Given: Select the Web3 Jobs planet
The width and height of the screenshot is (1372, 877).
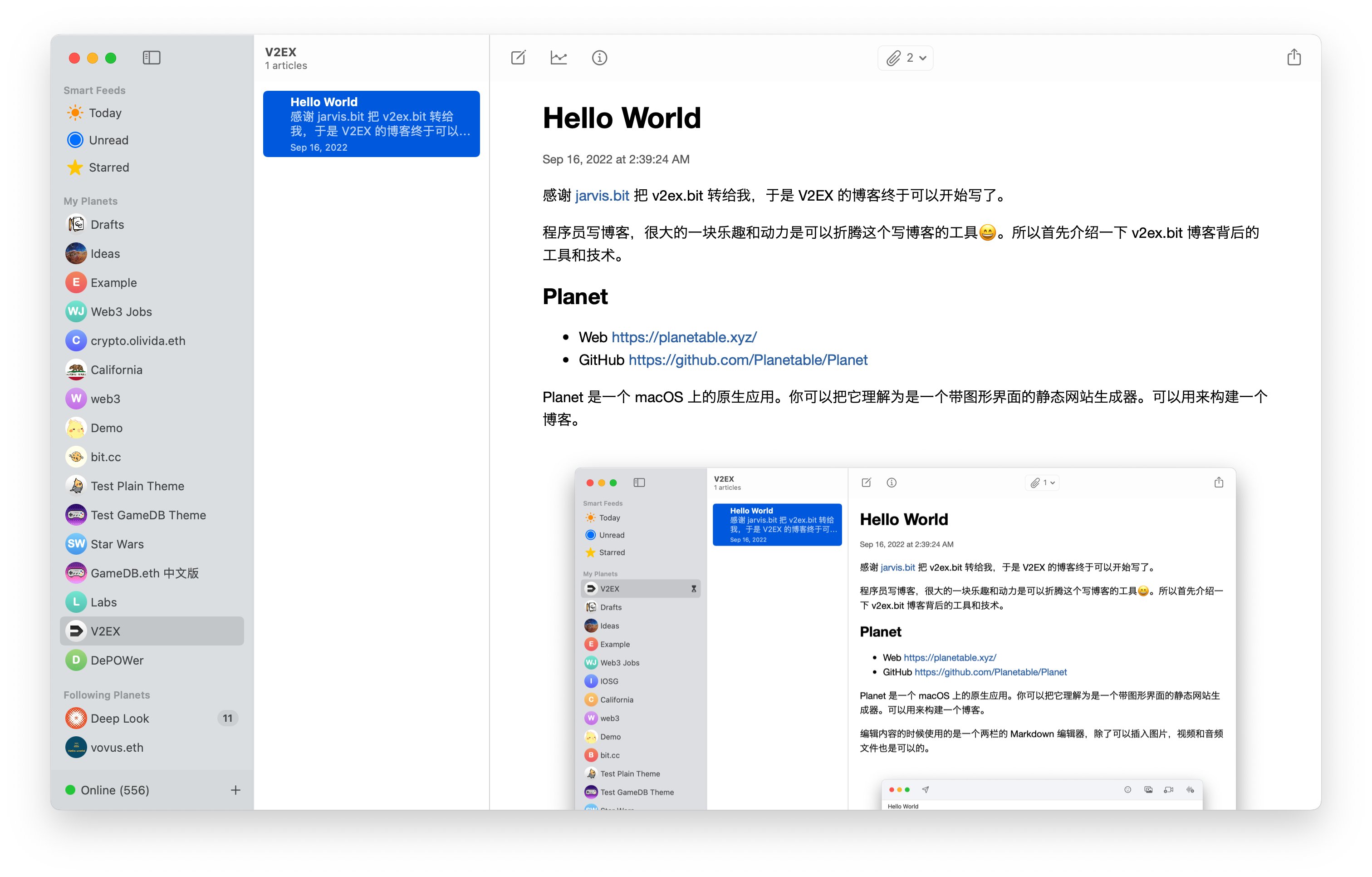Looking at the screenshot, I should [x=121, y=312].
